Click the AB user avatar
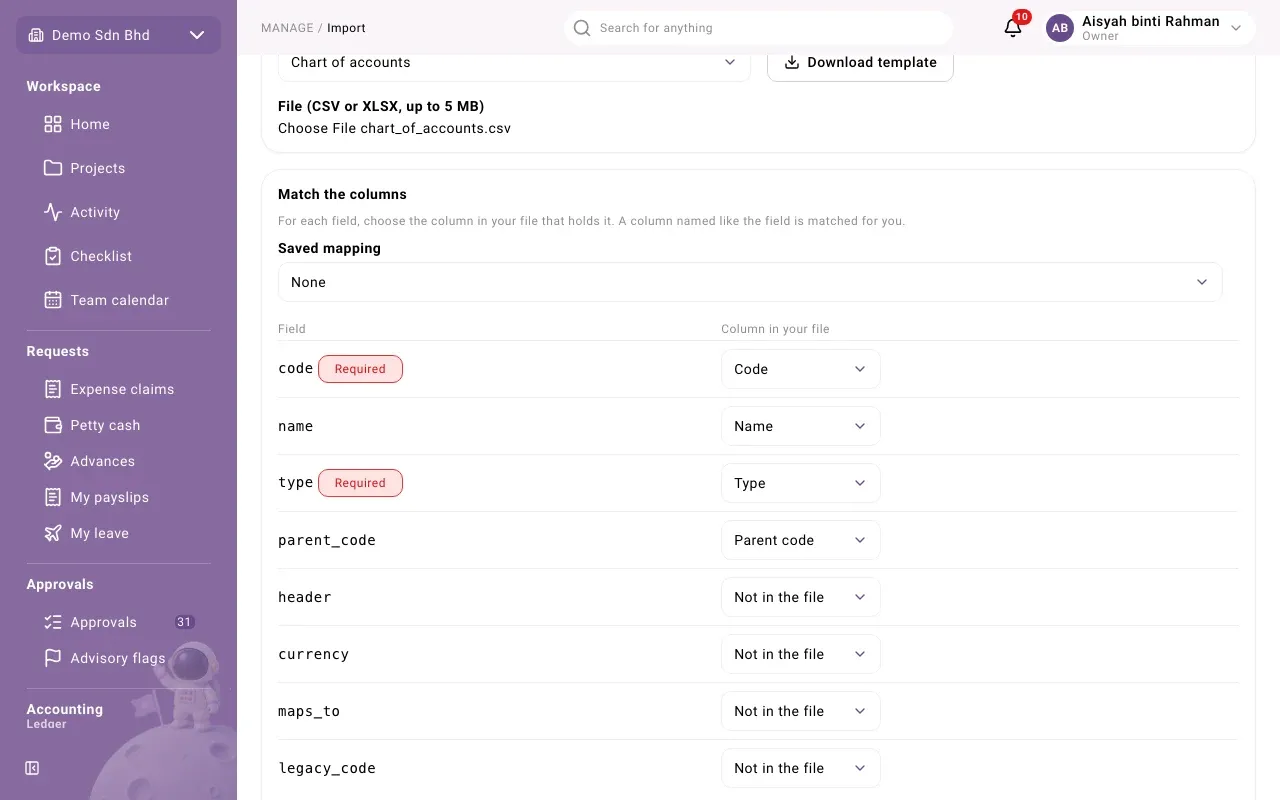1280x800 pixels. (x=1060, y=28)
